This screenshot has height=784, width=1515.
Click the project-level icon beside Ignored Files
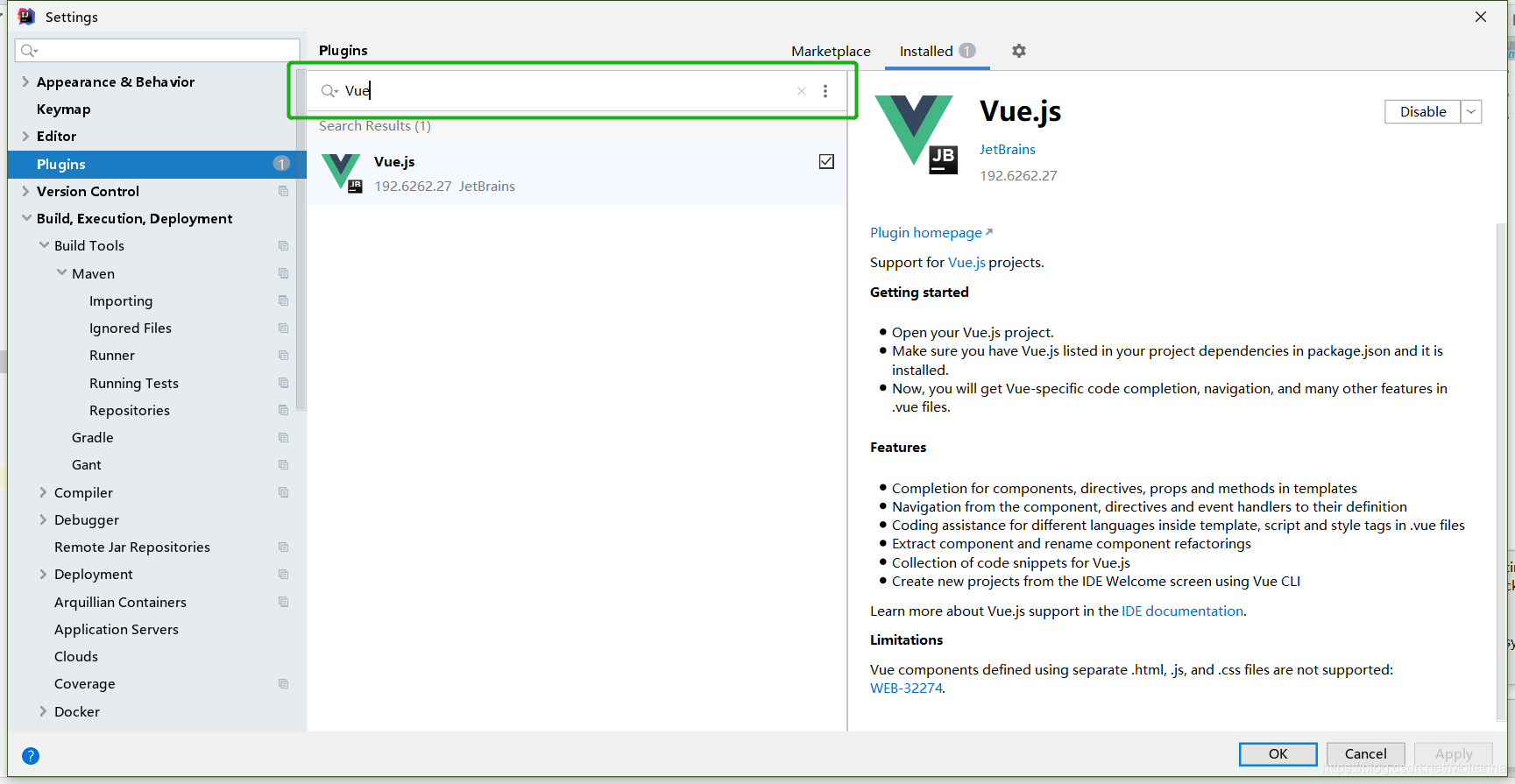pos(283,328)
